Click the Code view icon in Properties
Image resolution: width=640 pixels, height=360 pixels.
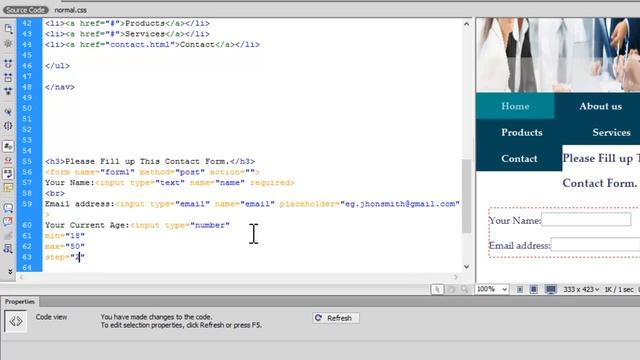click(x=16, y=321)
